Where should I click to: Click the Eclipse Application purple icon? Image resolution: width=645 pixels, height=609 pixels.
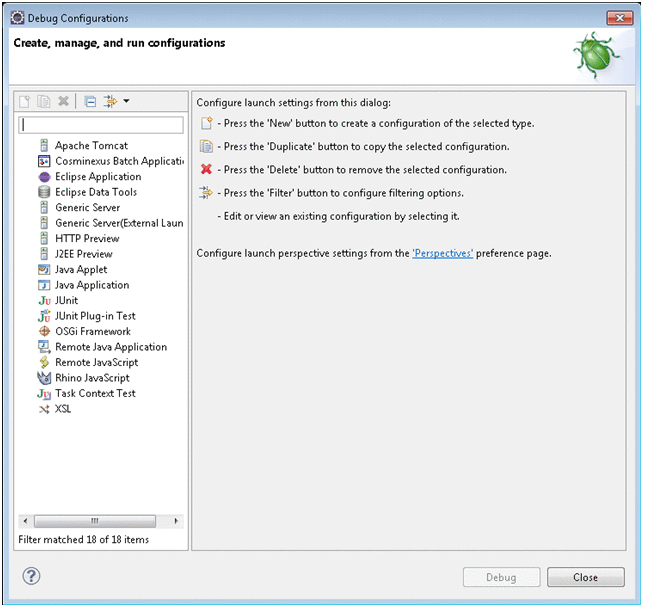(44, 177)
